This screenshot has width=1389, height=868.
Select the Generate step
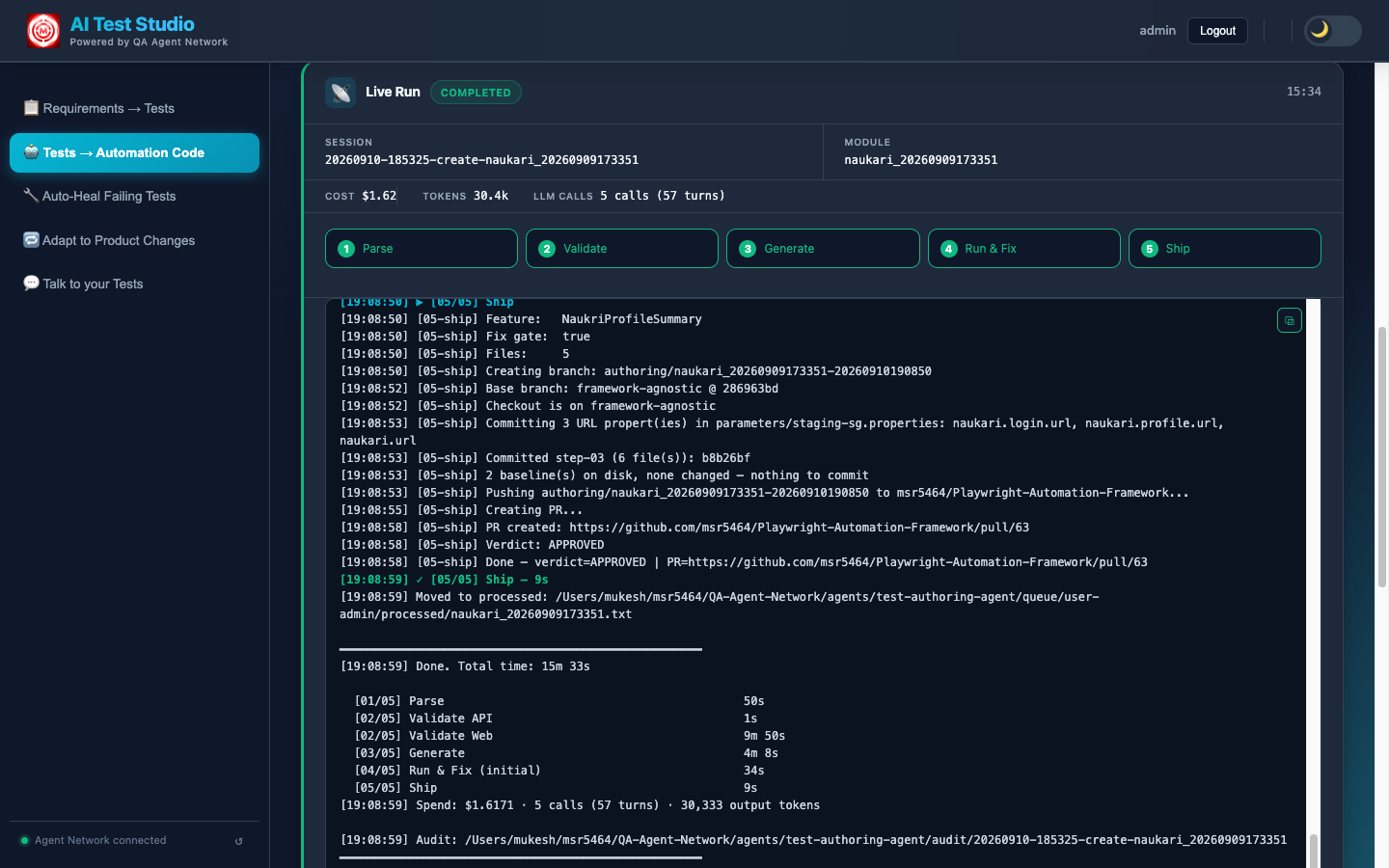[x=823, y=248]
